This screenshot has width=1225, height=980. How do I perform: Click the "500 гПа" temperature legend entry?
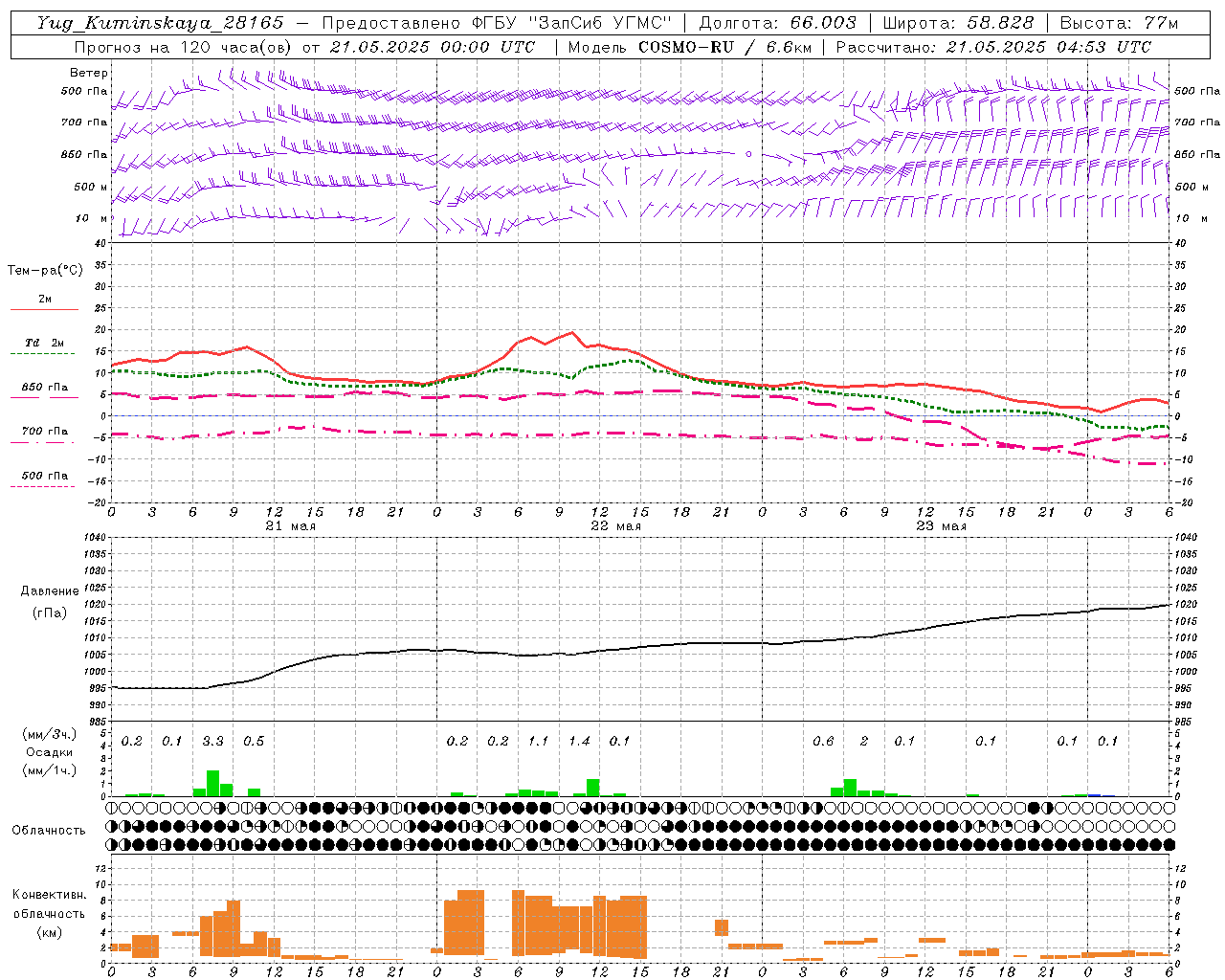coord(45,475)
